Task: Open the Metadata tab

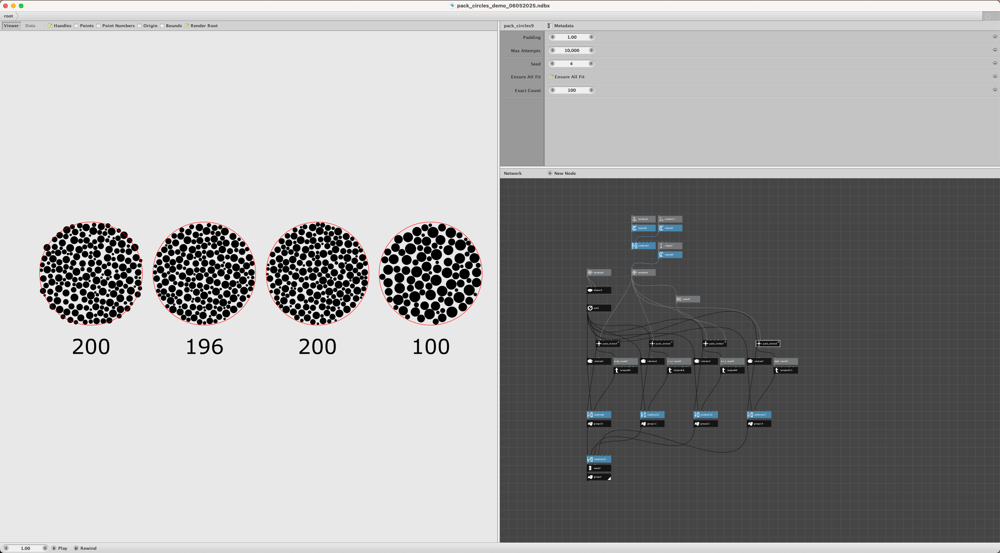Action: coord(563,26)
